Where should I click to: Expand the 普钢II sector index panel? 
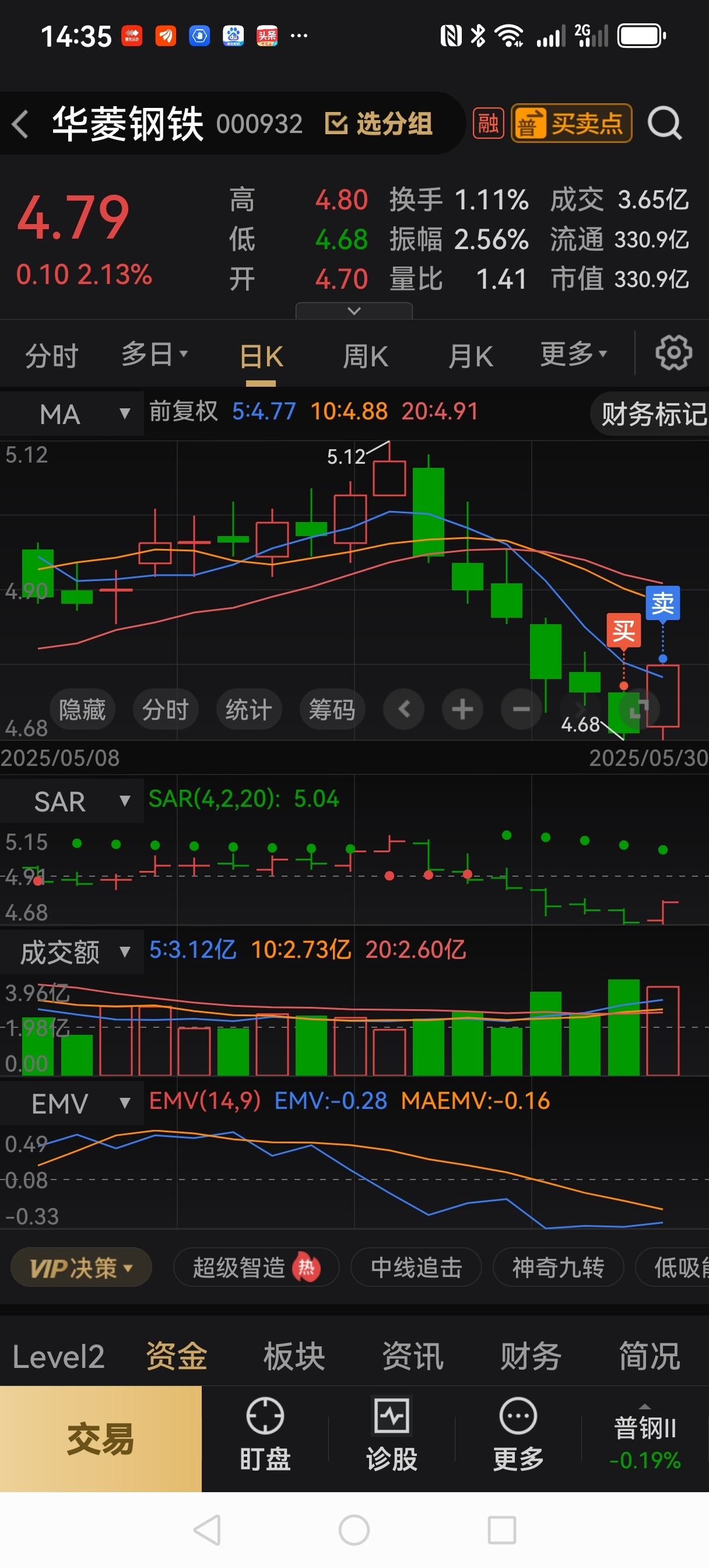pos(645,1439)
